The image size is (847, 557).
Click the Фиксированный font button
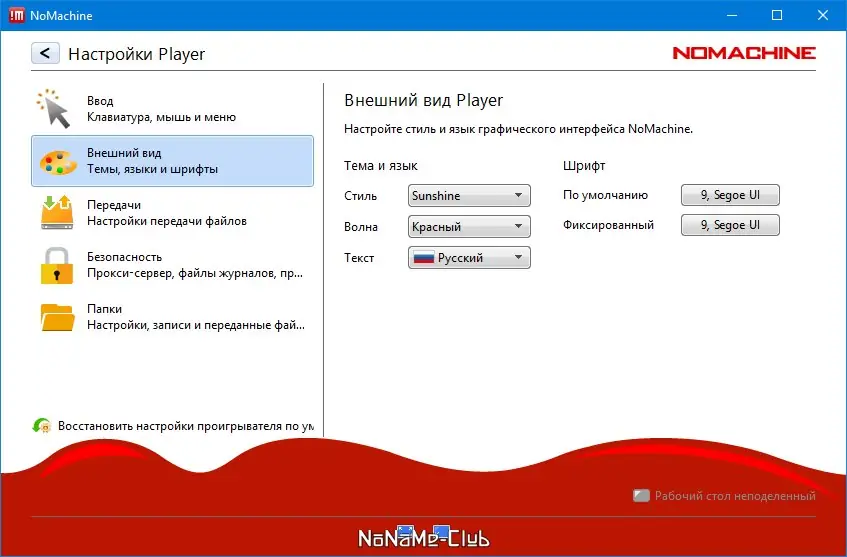[x=730, y=225]
